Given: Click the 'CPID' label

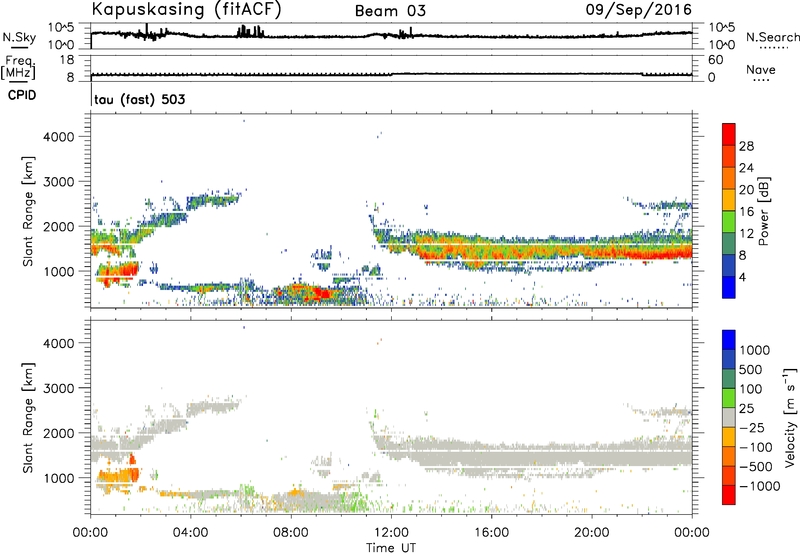Looking at the screenshot, I should point(22,95).
